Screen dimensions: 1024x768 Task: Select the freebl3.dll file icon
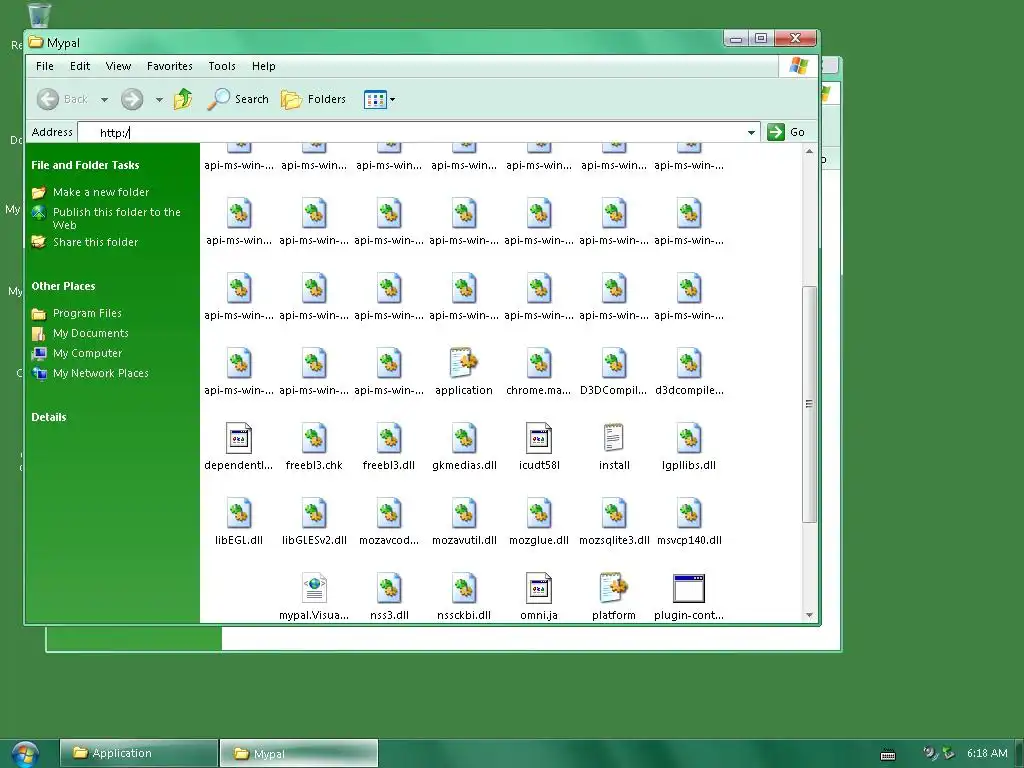[389, 438]
